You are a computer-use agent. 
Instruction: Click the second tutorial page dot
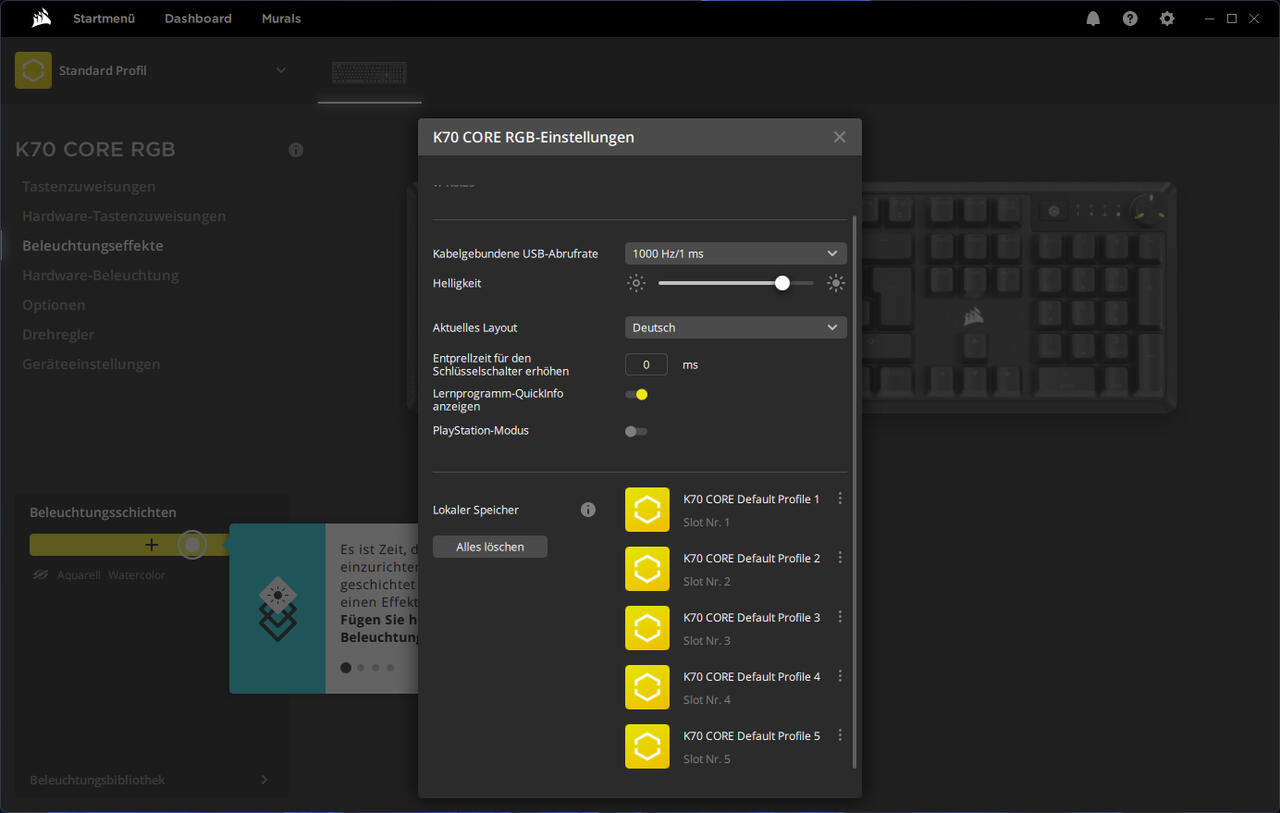pos(361,667)
